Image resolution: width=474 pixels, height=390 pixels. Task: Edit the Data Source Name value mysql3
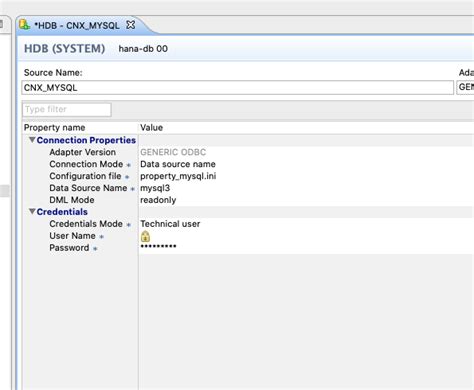[x=155, y=188]
